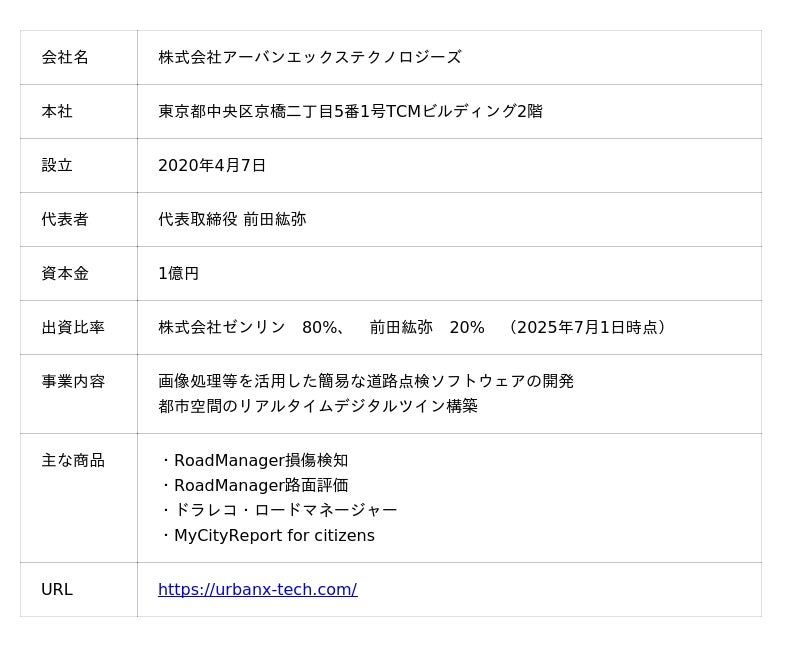Click the 事業内容 row label
The height and width of the screenshot is (647, 800).
pos(73,382)
